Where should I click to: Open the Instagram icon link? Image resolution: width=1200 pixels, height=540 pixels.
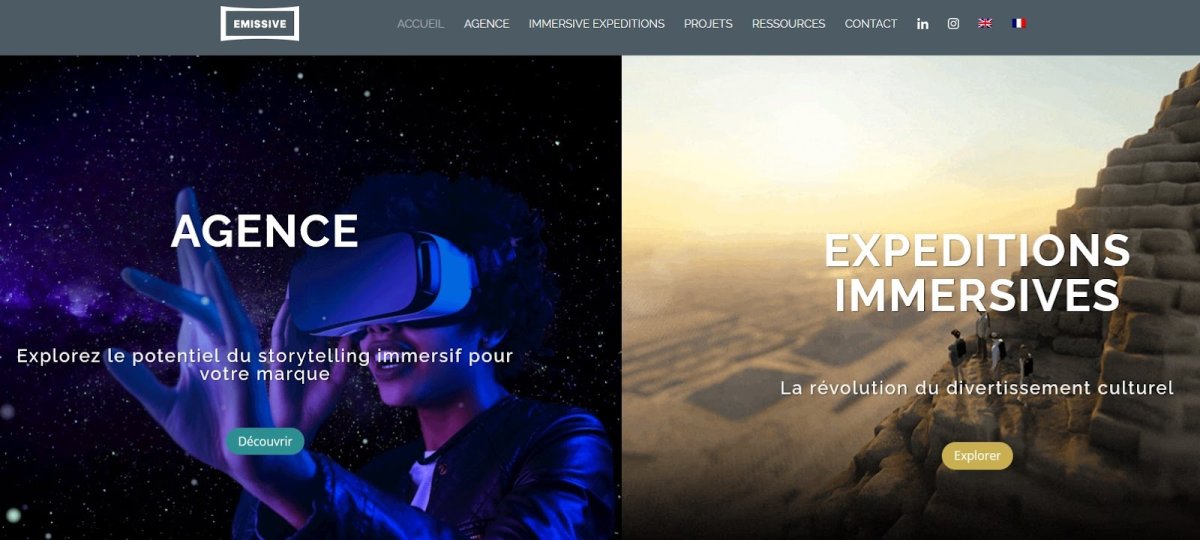point(953,24)
